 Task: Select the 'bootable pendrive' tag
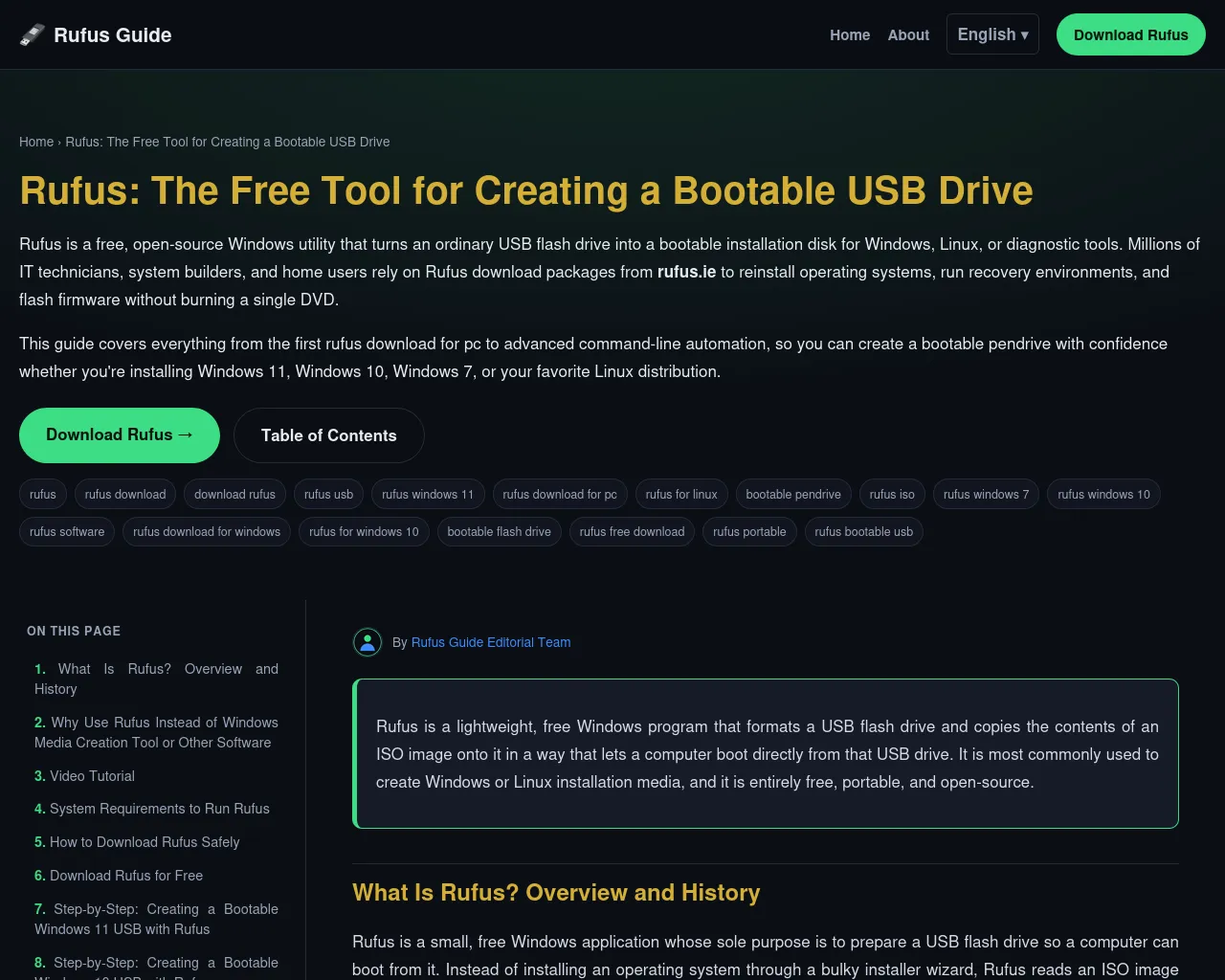793,494
